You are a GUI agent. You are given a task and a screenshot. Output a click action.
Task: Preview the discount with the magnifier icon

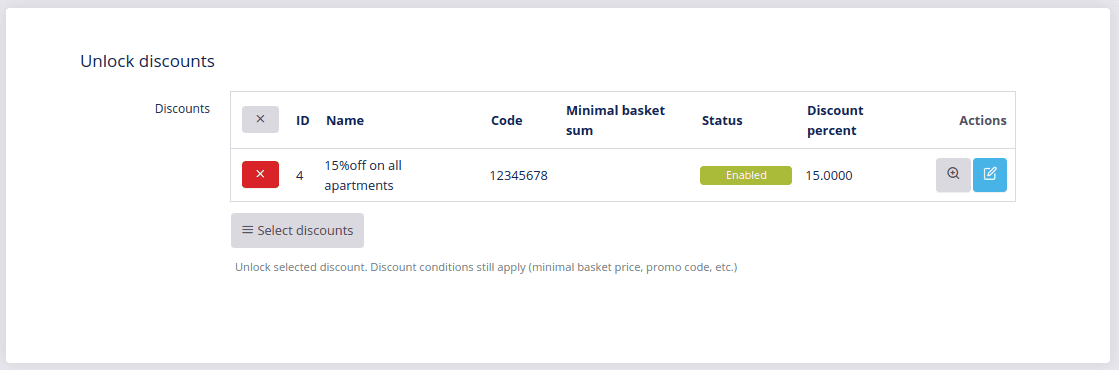953,175
